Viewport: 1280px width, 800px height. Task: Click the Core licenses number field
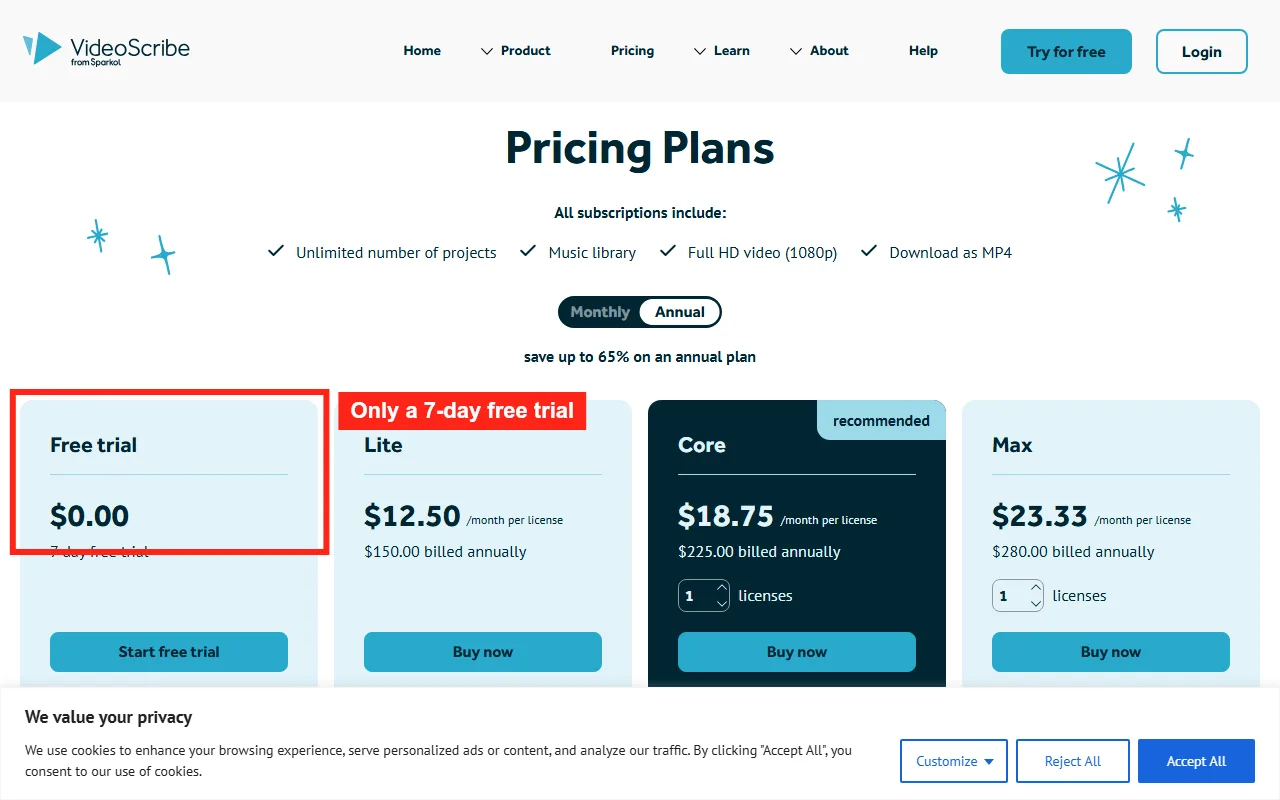696,596
